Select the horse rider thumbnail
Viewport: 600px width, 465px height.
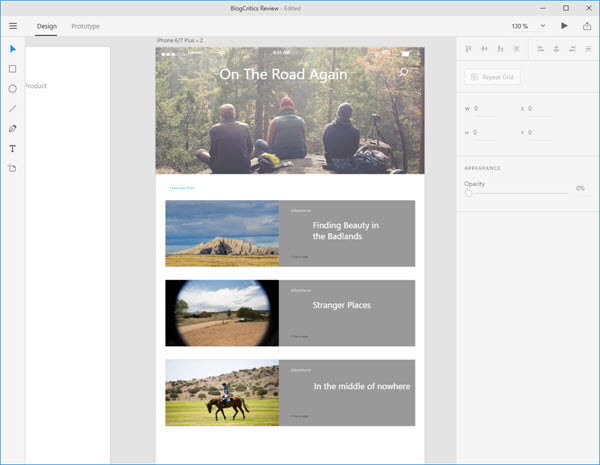tap(222, 393)
